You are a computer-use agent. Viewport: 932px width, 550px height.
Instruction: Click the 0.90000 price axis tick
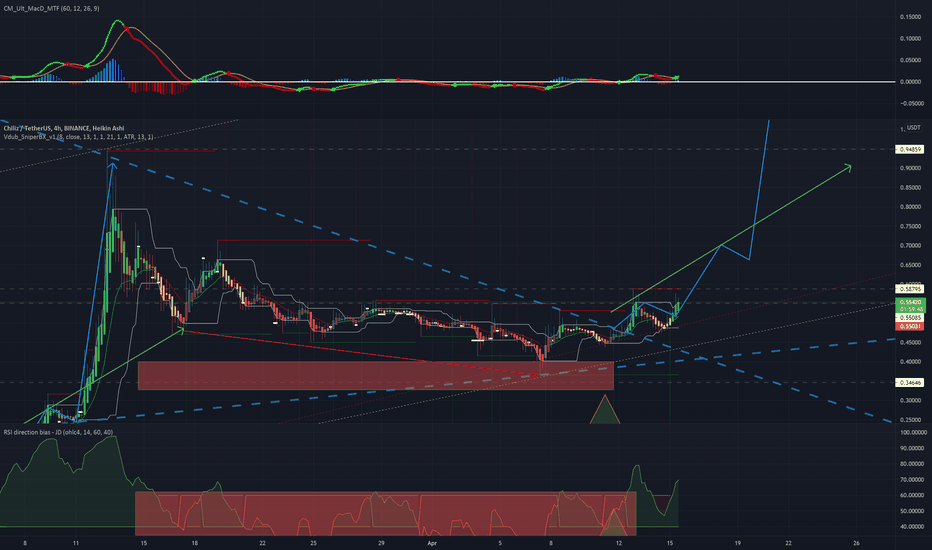[911, 168]
